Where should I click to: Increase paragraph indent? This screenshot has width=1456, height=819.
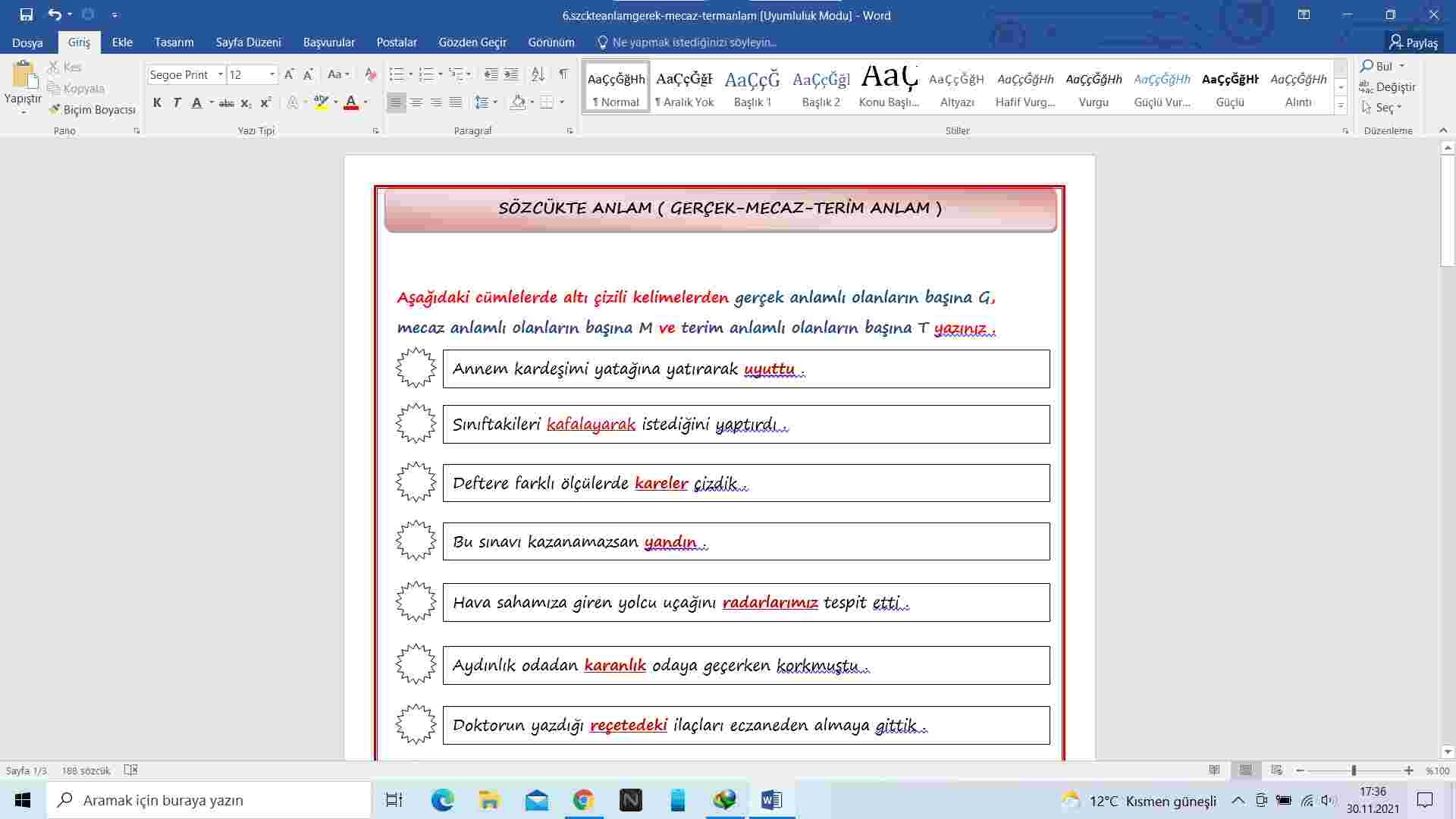[512, 74]
